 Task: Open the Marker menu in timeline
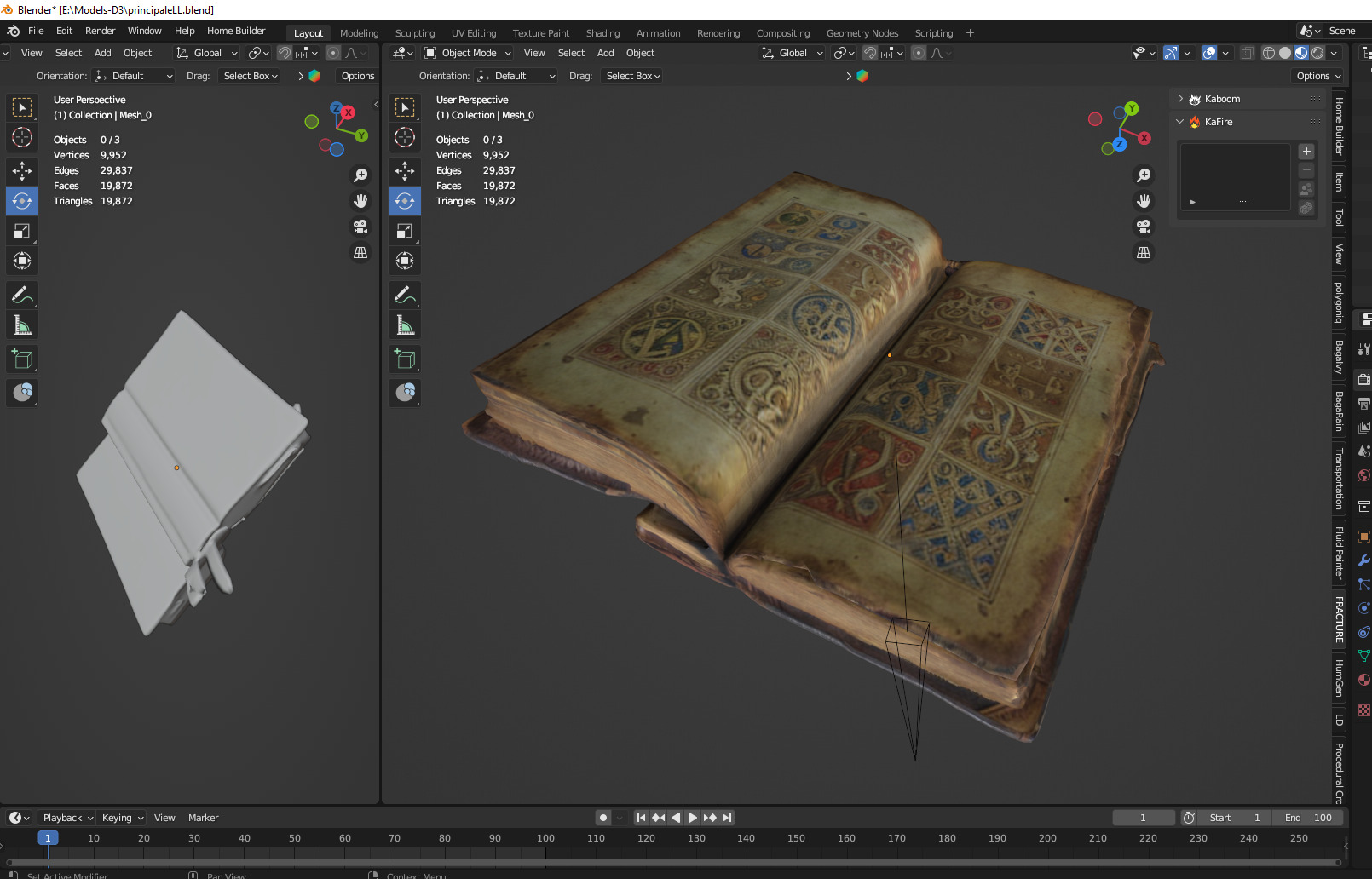click(x=203, y=818)
